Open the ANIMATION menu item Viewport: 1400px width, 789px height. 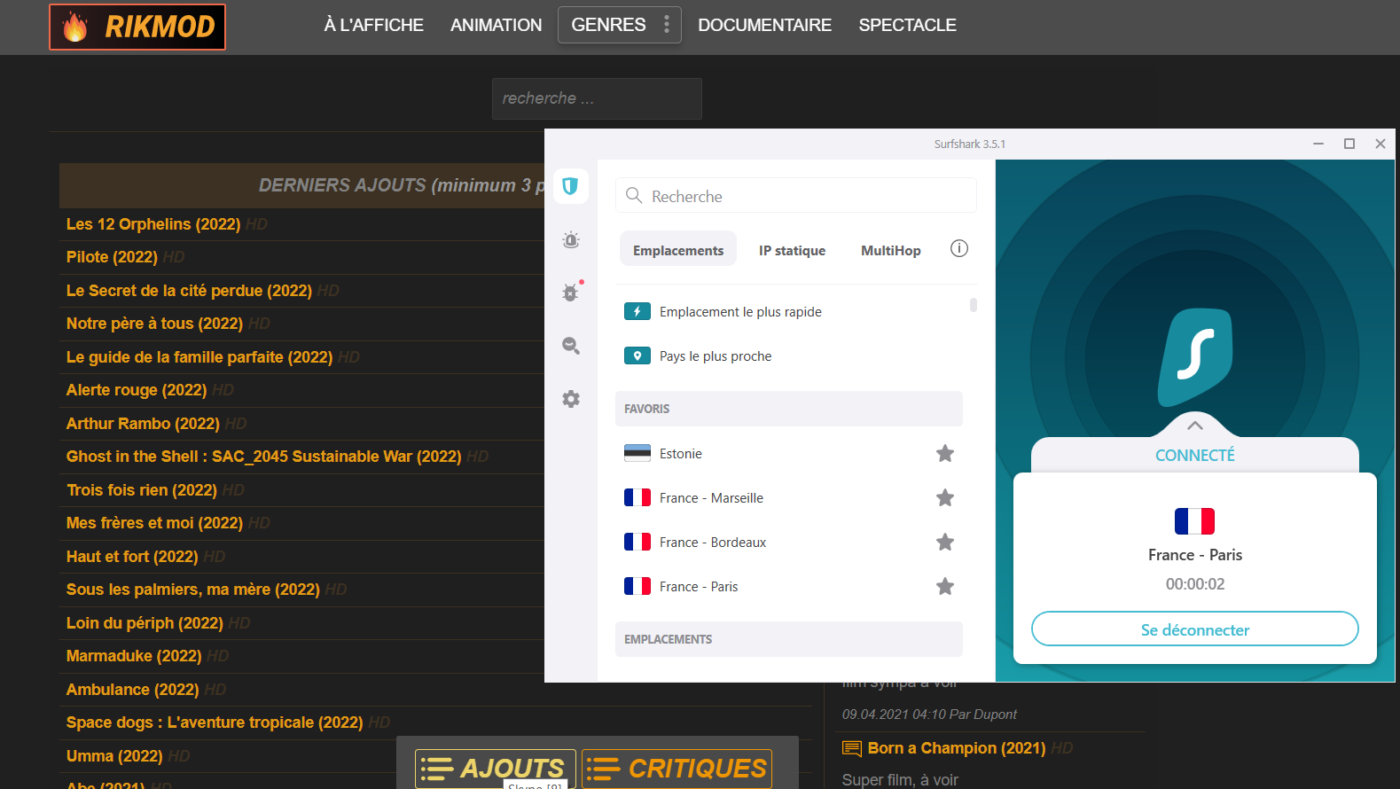coord(496,25)
